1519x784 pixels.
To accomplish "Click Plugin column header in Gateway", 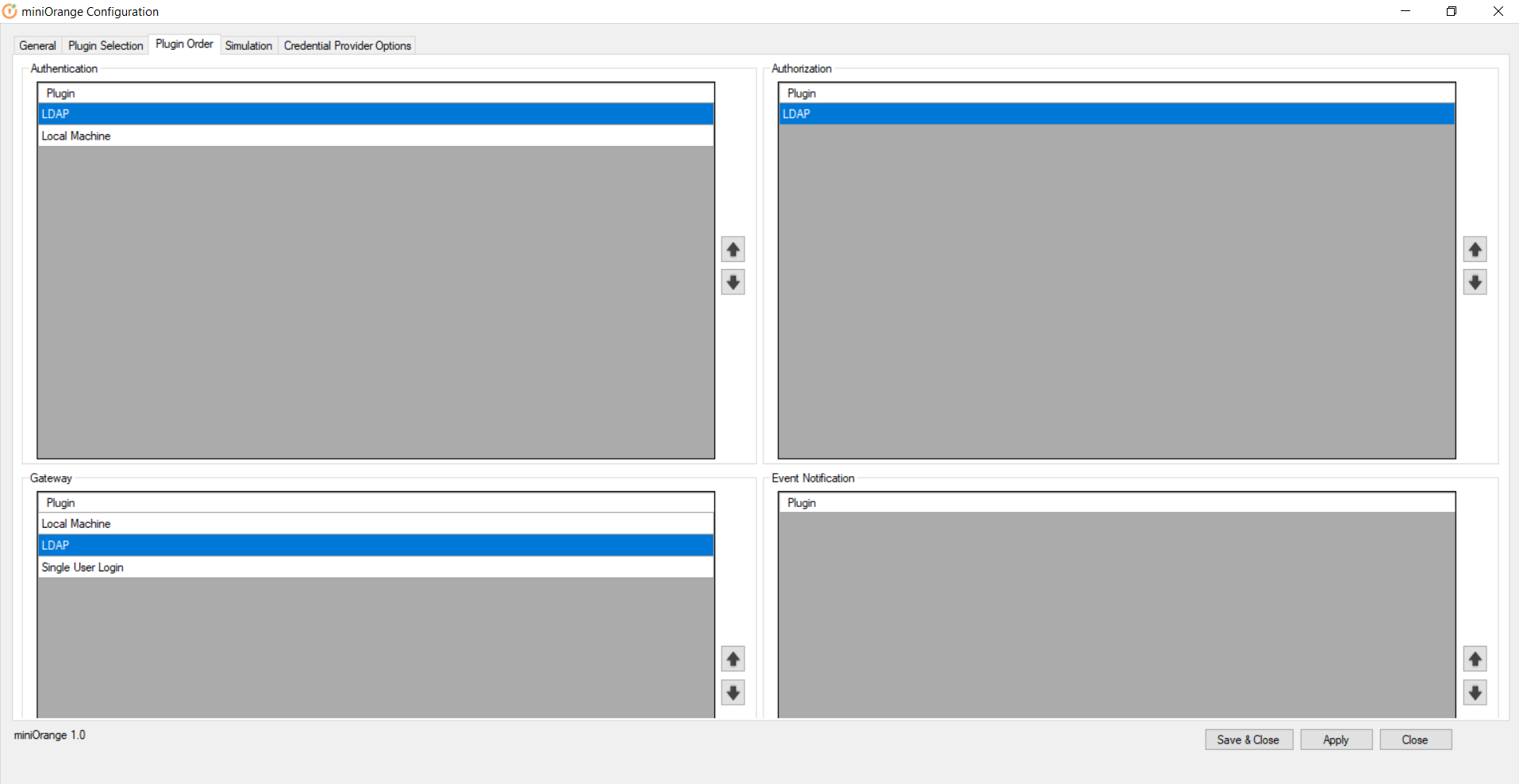I will point(376,502).
